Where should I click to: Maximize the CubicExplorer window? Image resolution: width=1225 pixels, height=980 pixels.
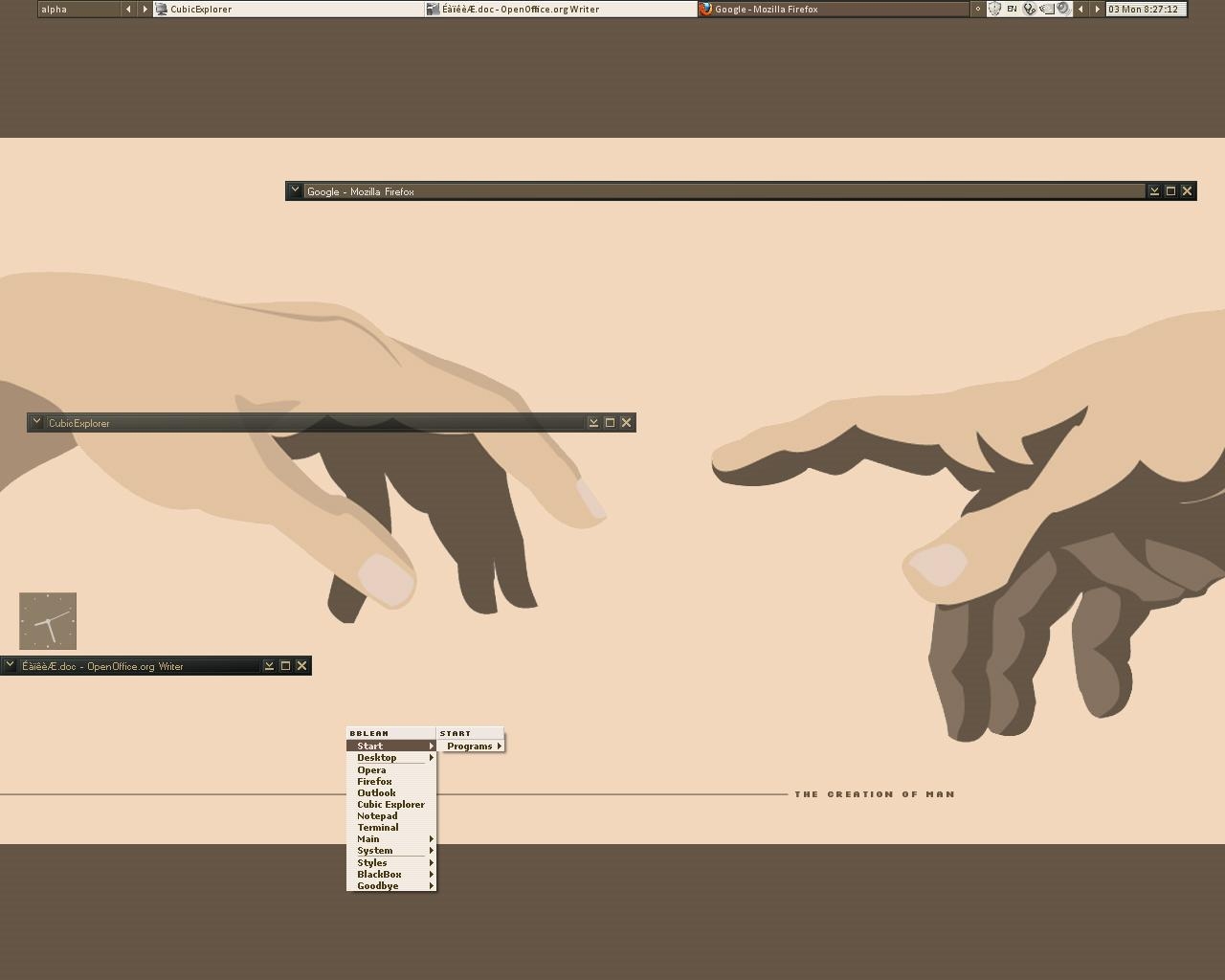tap(610, 422)
